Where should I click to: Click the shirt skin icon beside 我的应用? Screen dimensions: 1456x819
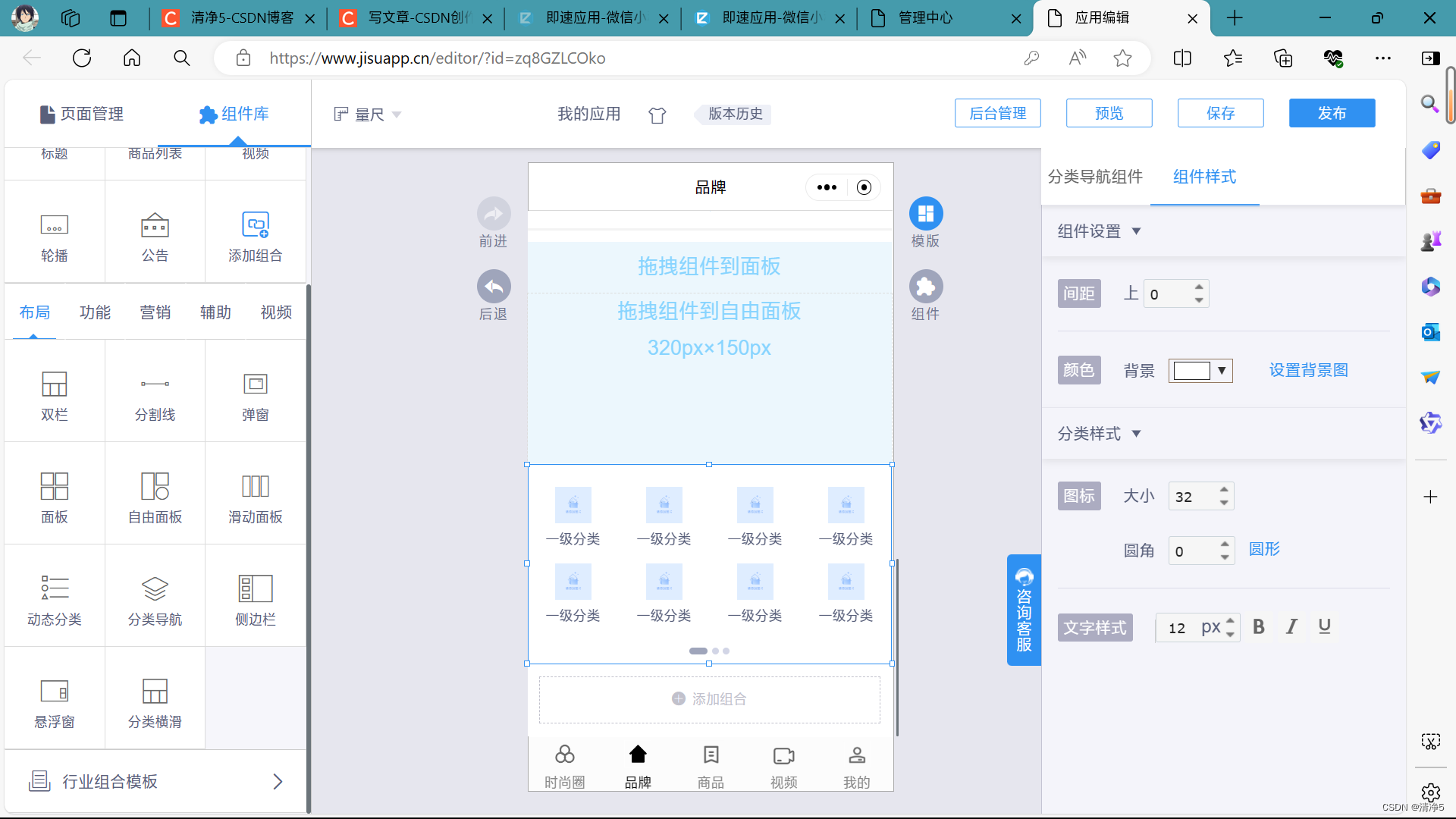(657, 115)
